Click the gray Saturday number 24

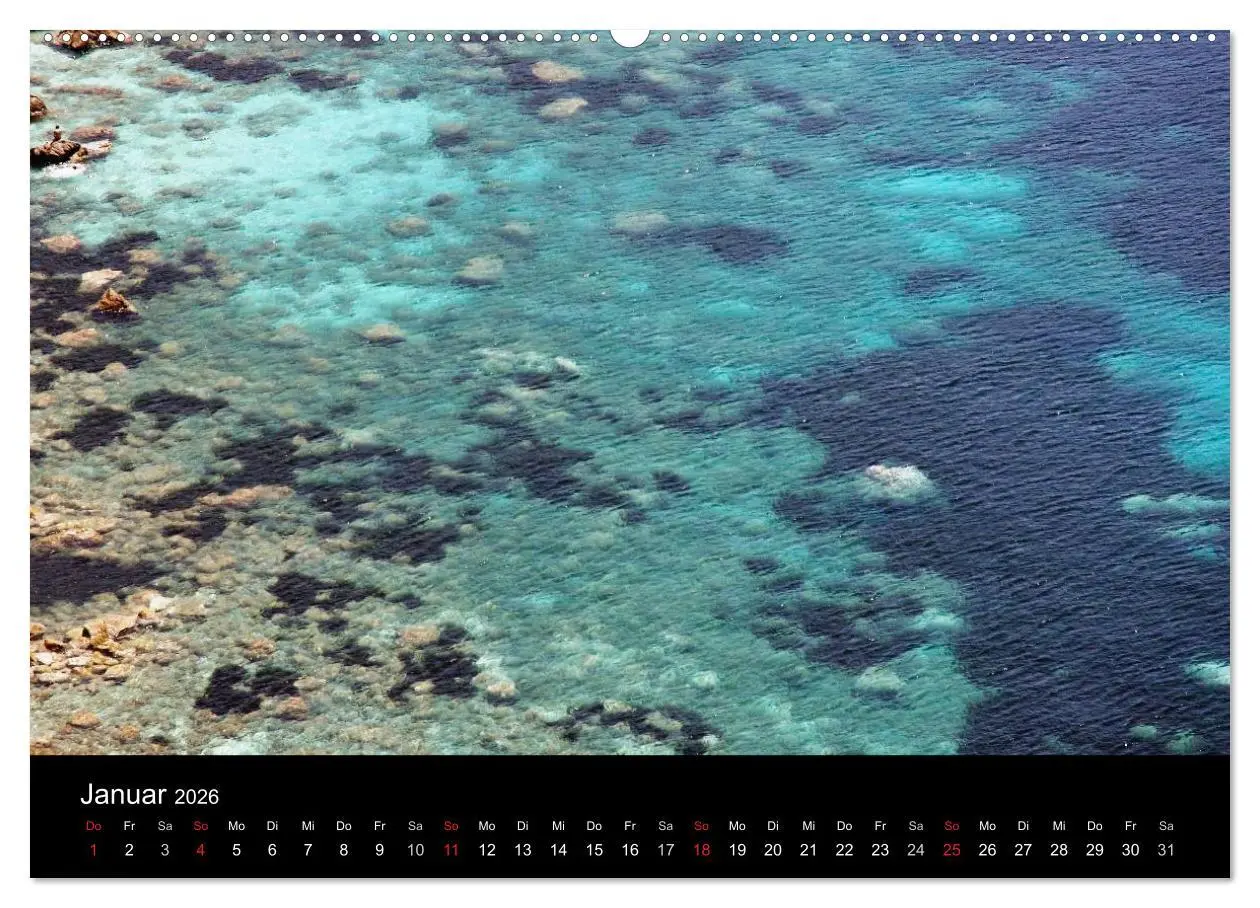click(915, 850)
